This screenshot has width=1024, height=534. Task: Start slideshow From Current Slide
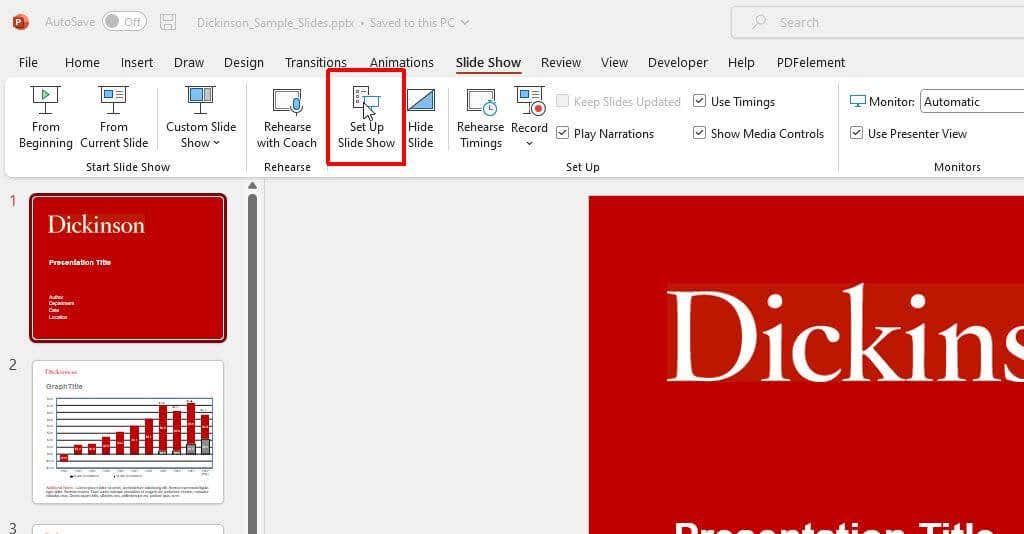(x=114, y=117)
